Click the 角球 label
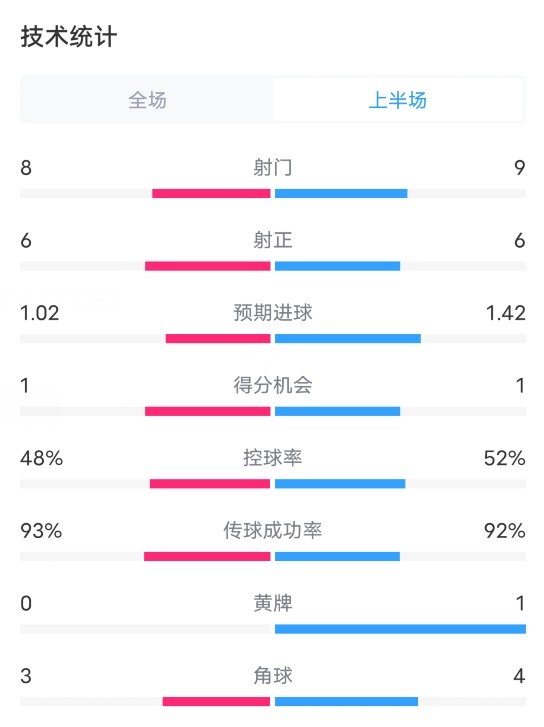This screenshot has height=727, width=544. point(273,676)
